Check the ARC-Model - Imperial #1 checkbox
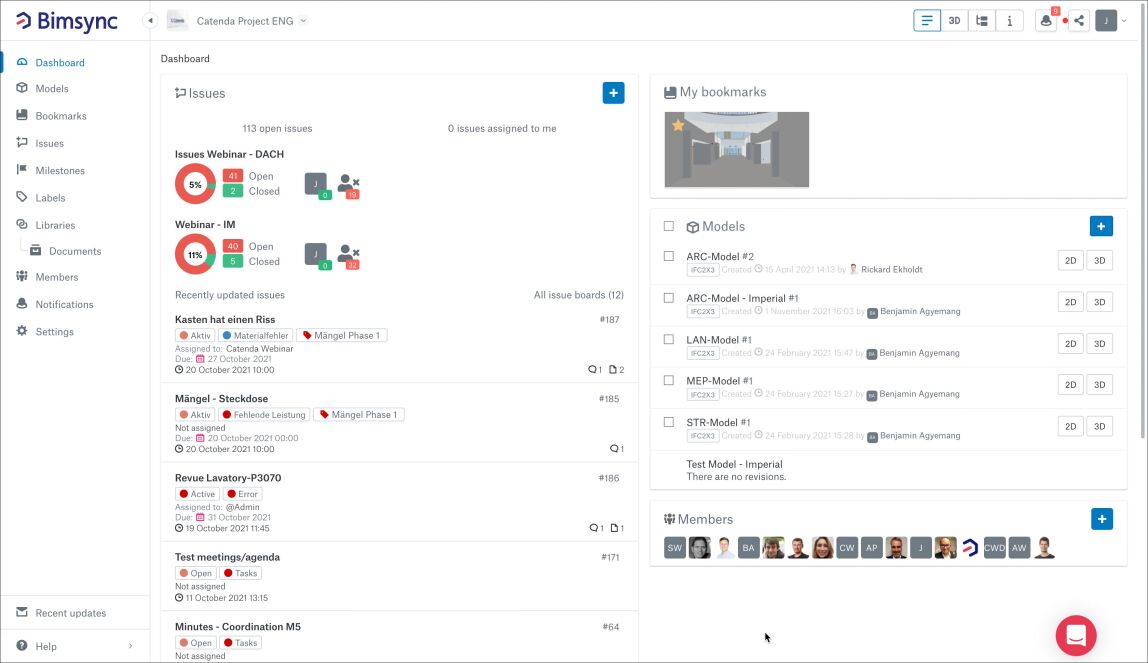1148x663 pixels. pyautogui.click(x=668, y=298)
